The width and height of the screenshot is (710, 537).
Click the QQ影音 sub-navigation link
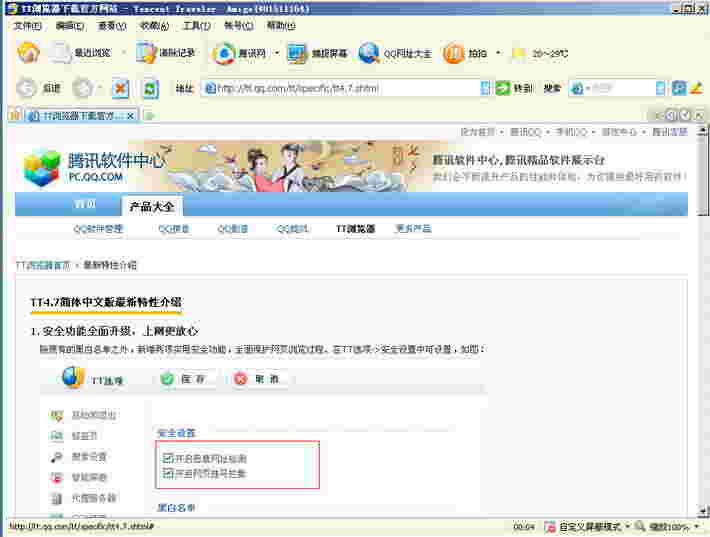[233, 229]
